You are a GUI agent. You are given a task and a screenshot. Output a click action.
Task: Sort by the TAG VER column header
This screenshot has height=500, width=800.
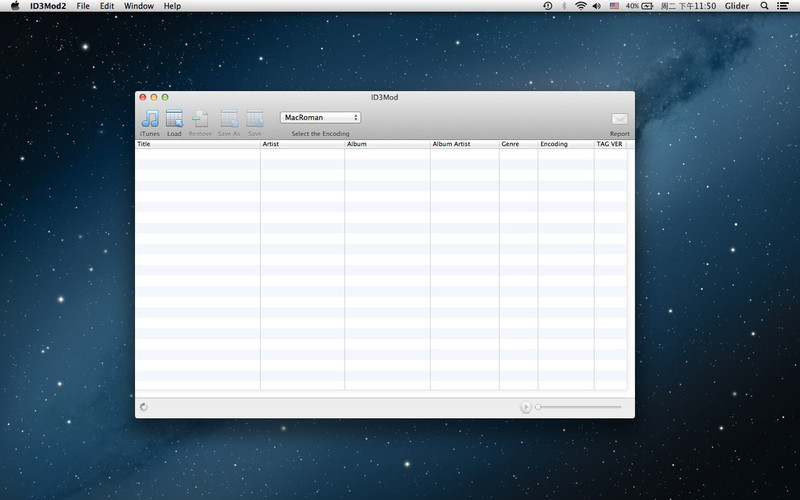[x=610, y=144]
